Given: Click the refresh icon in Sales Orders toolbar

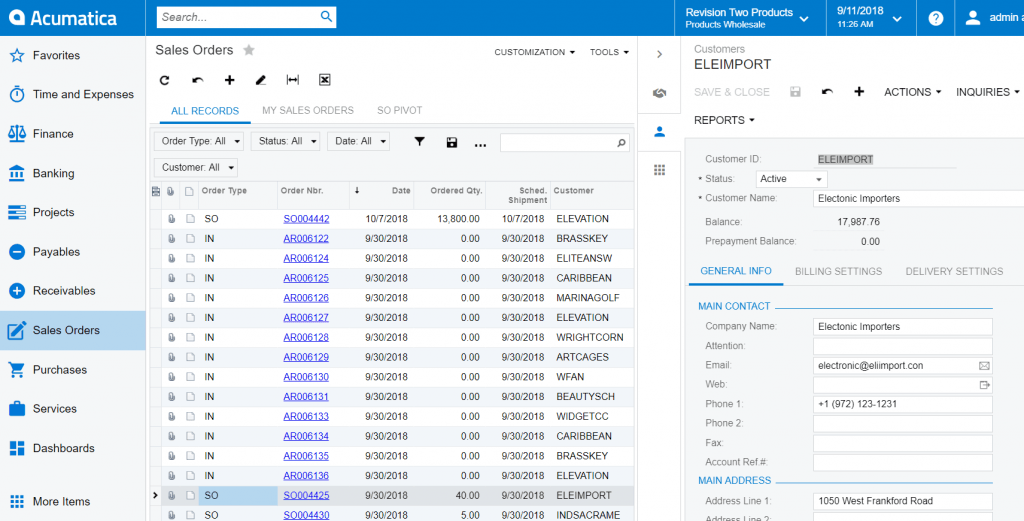Looking at the screenshot, I should [x=165, y=80].
